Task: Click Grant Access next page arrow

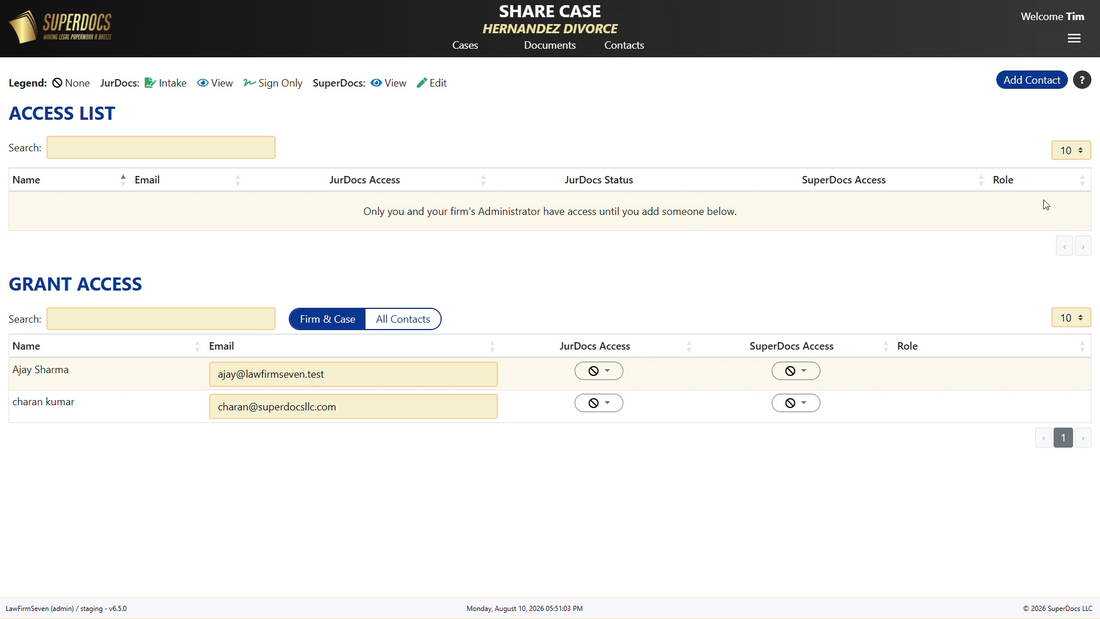Action: pos(1082,438)
